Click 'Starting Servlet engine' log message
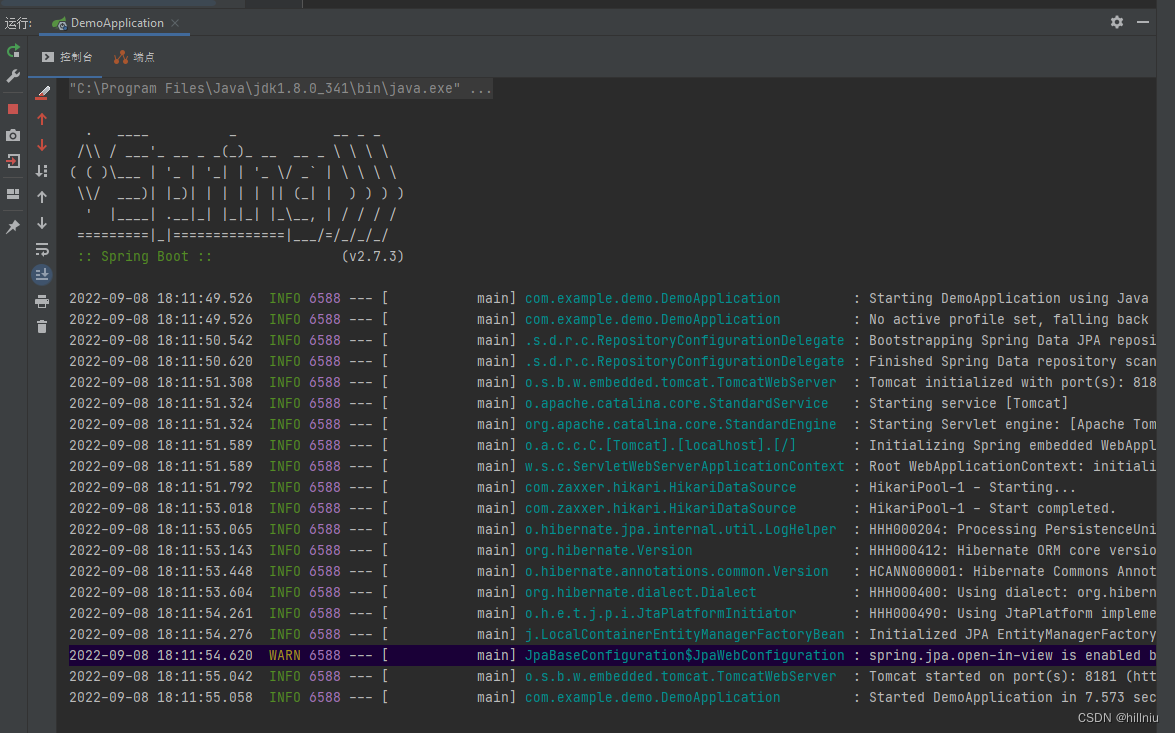The height and width of the screenshot is (733, 1175). 1012,424
